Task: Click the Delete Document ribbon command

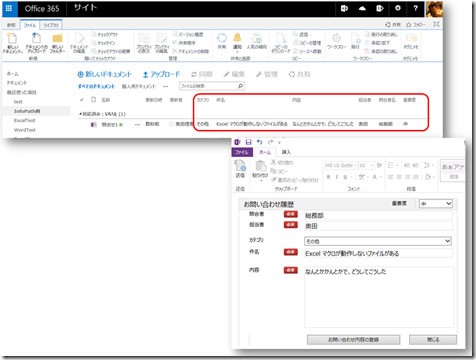Action: point(191,51)
